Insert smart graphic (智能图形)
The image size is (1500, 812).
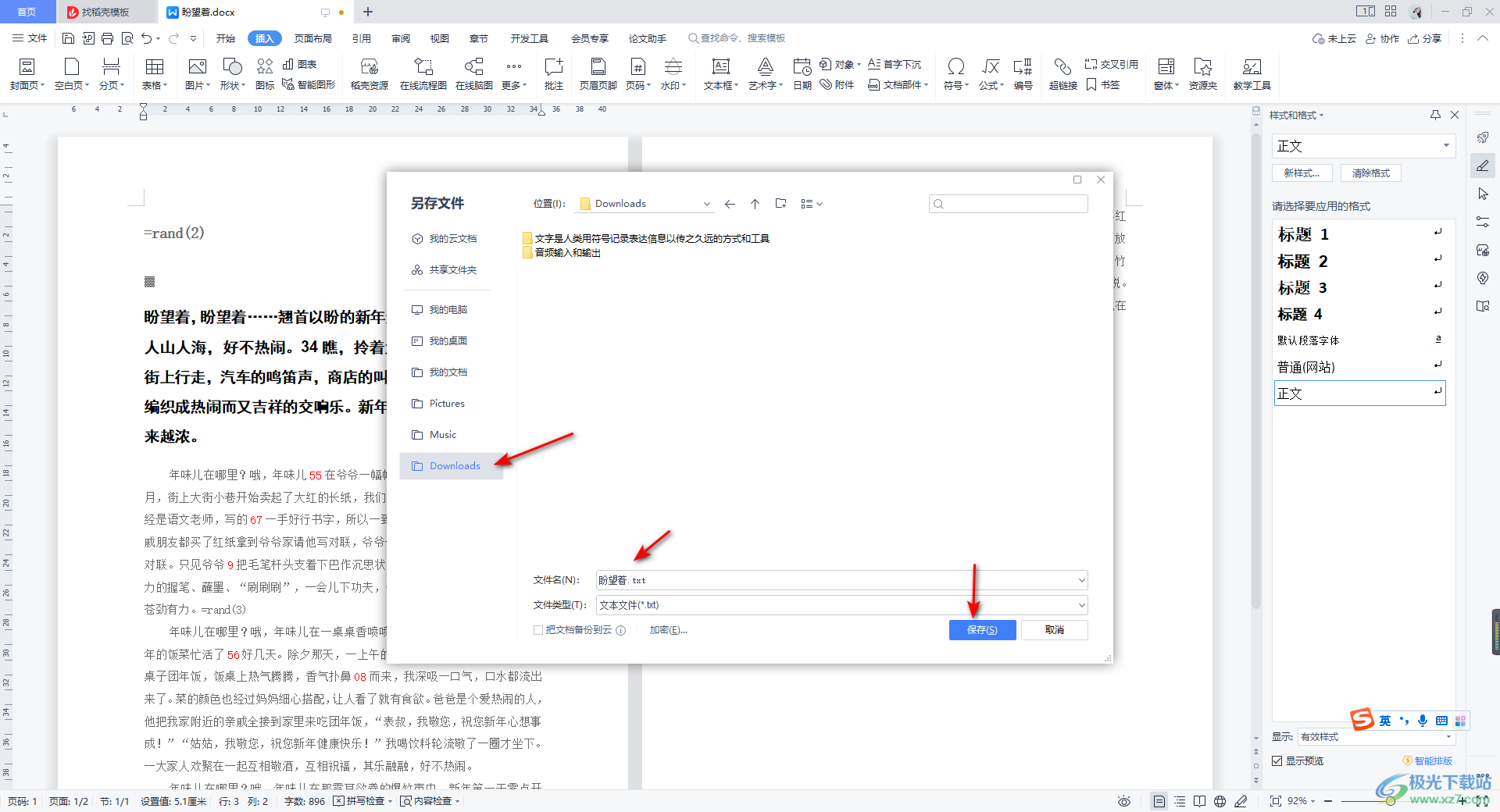pyautogui.click(x=309, y=84)
